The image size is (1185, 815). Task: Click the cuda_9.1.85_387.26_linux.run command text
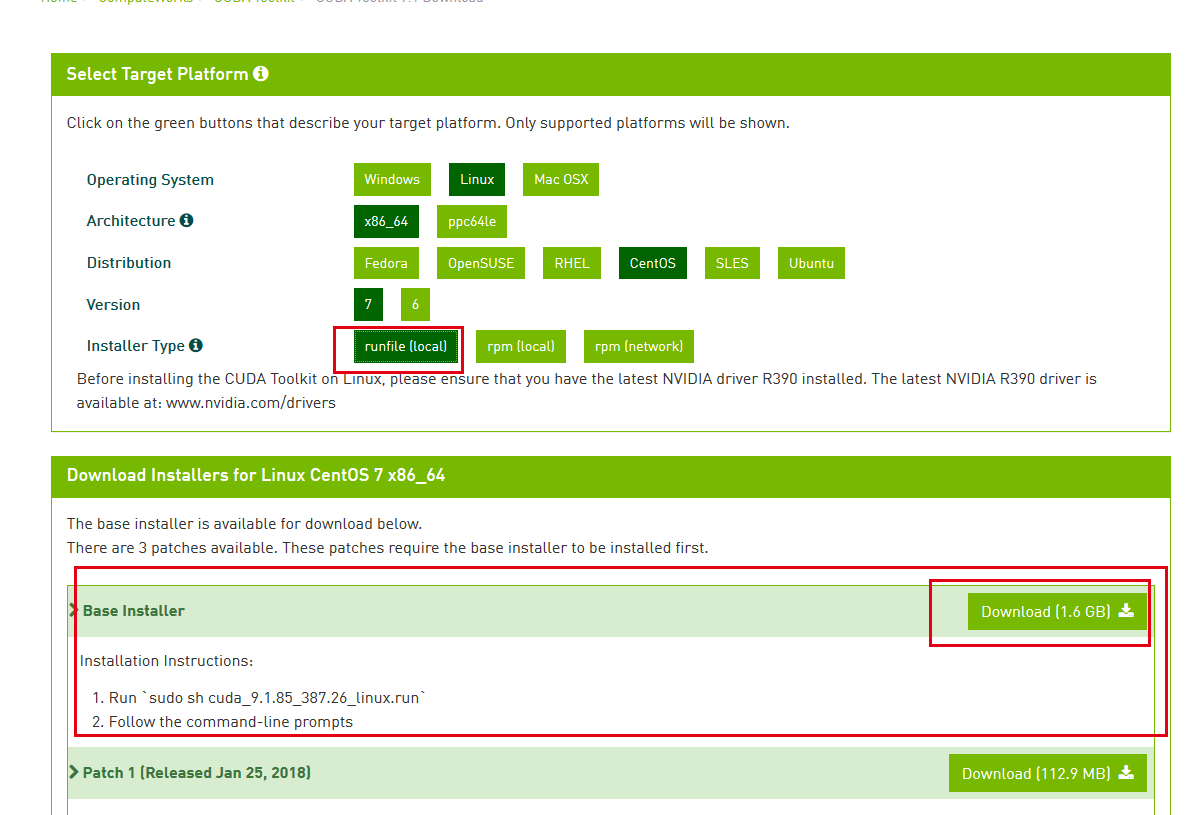coord(314,698)
